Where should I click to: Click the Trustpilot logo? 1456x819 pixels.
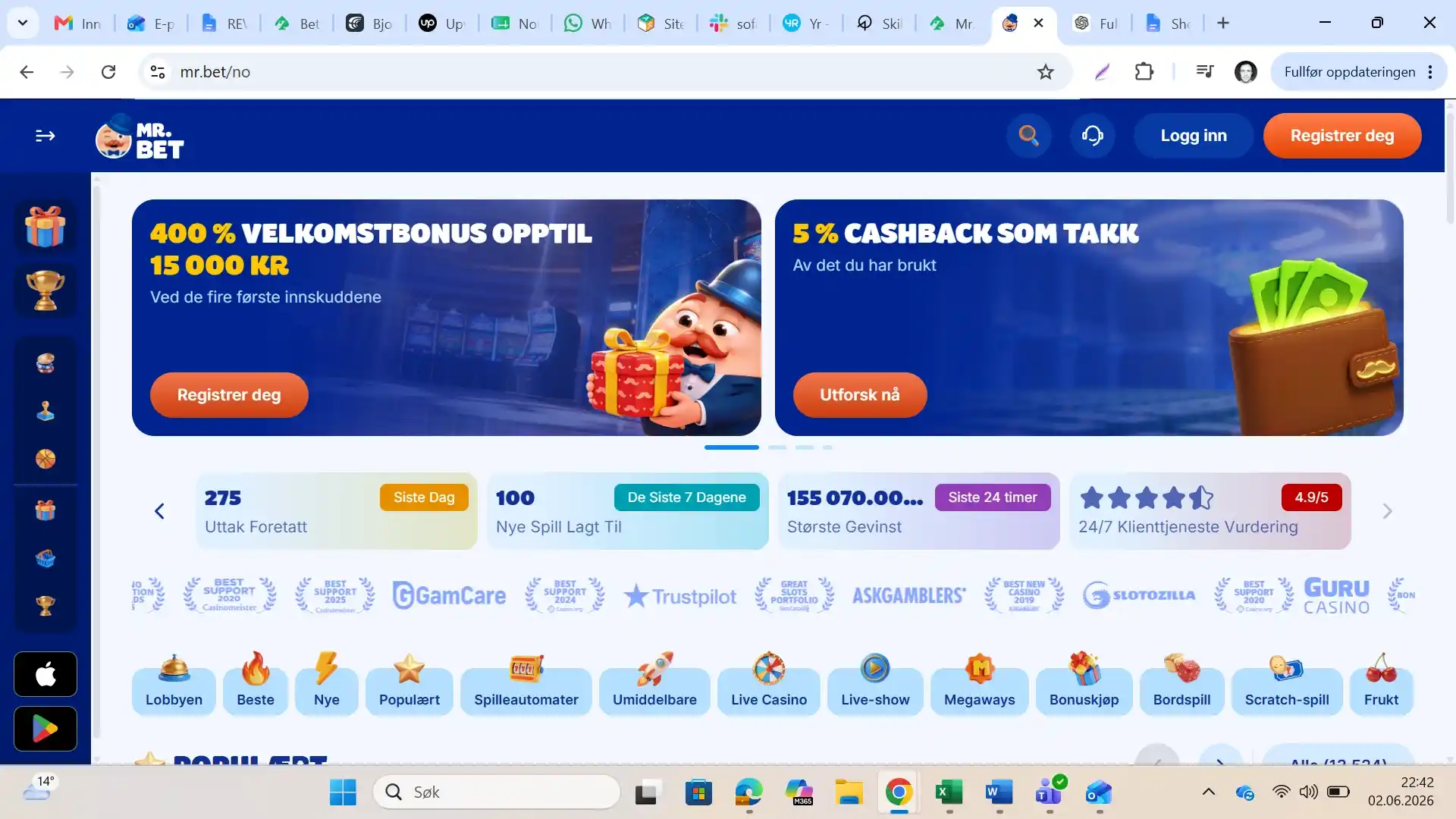click(x=680, y=597)
